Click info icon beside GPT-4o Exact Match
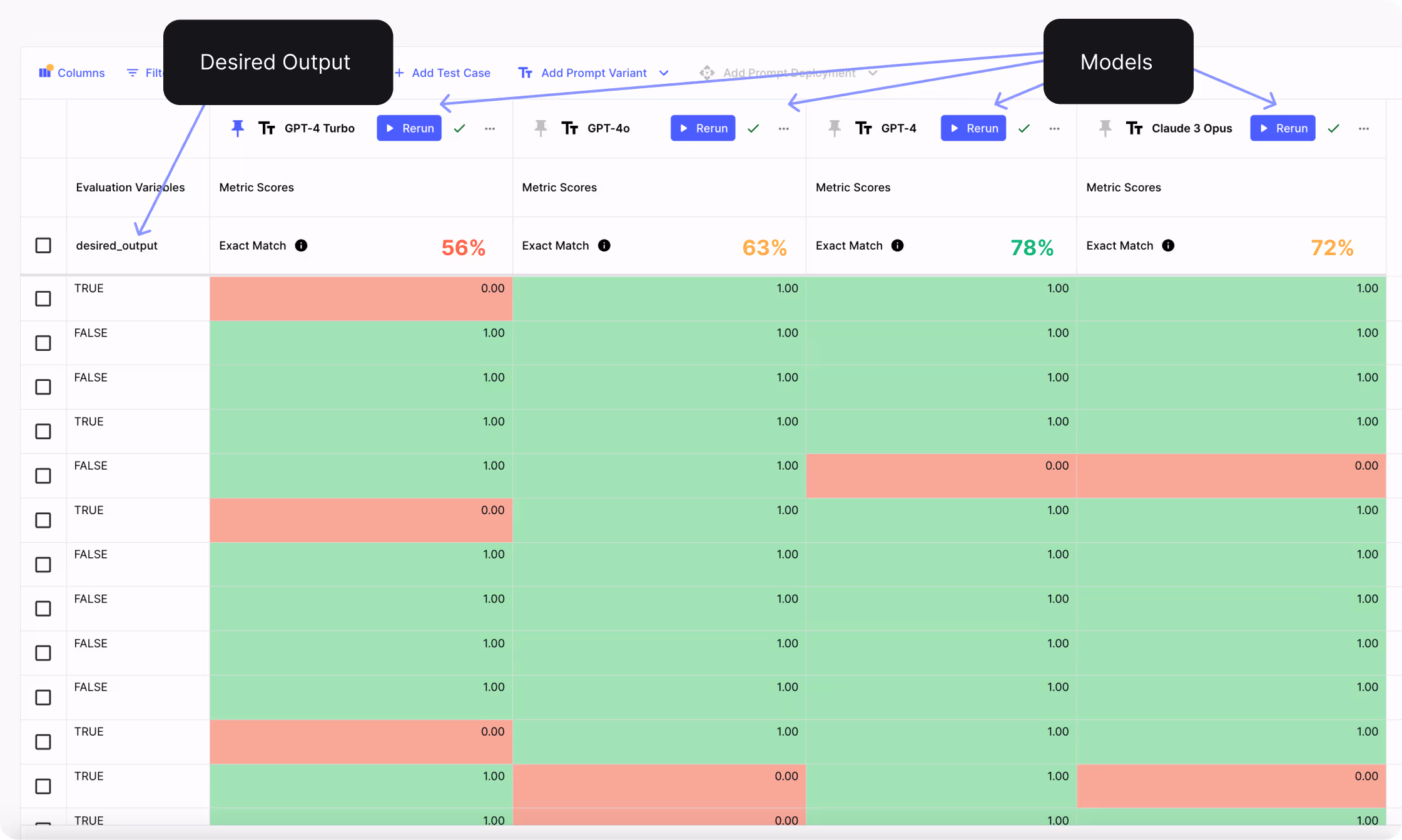Viewport: 1402px width, 840px height. (x=604, y=245)
